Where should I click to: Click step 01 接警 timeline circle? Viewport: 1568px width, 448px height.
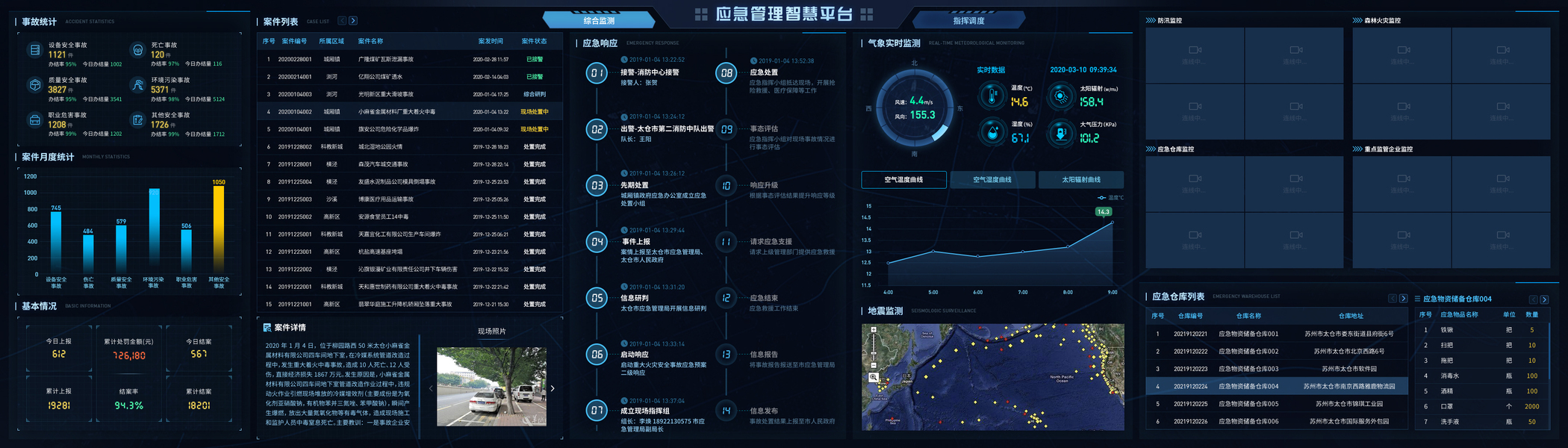tap(597, 73)
